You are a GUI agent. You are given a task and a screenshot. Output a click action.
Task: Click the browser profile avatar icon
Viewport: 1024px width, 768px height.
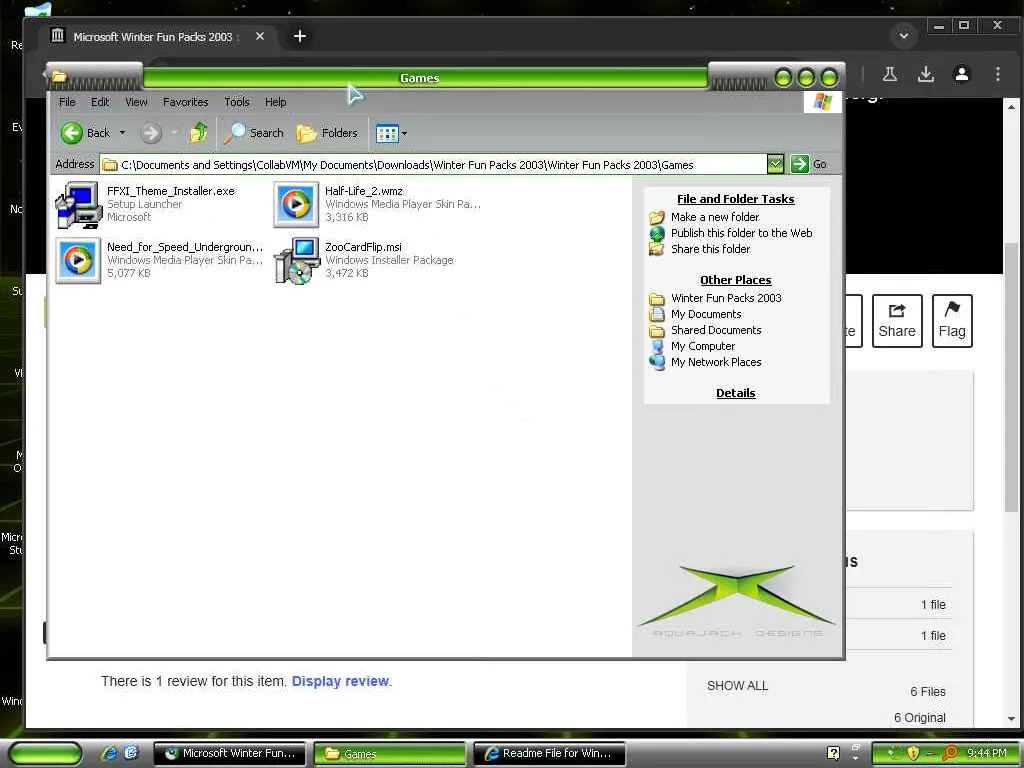[961, 74]
